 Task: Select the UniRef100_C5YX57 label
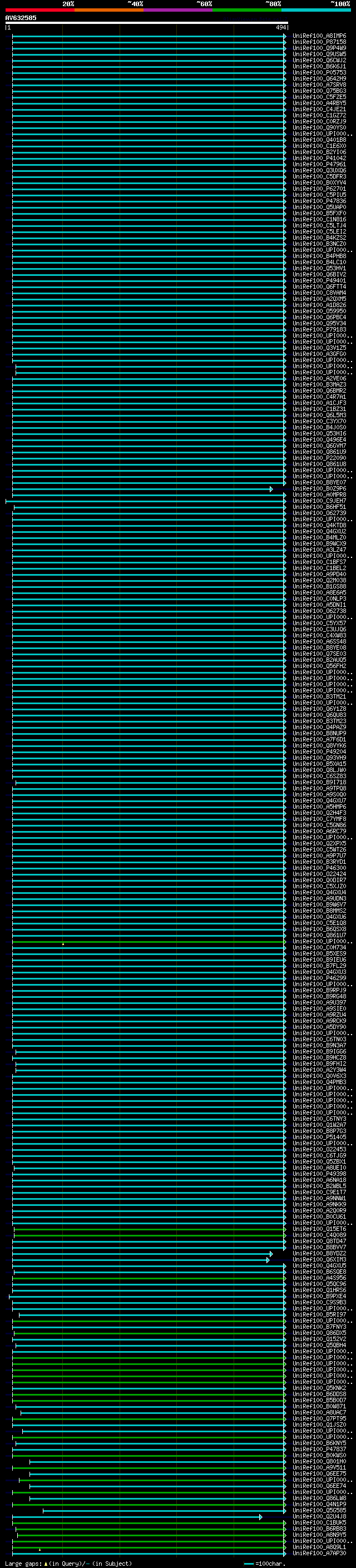319,624
